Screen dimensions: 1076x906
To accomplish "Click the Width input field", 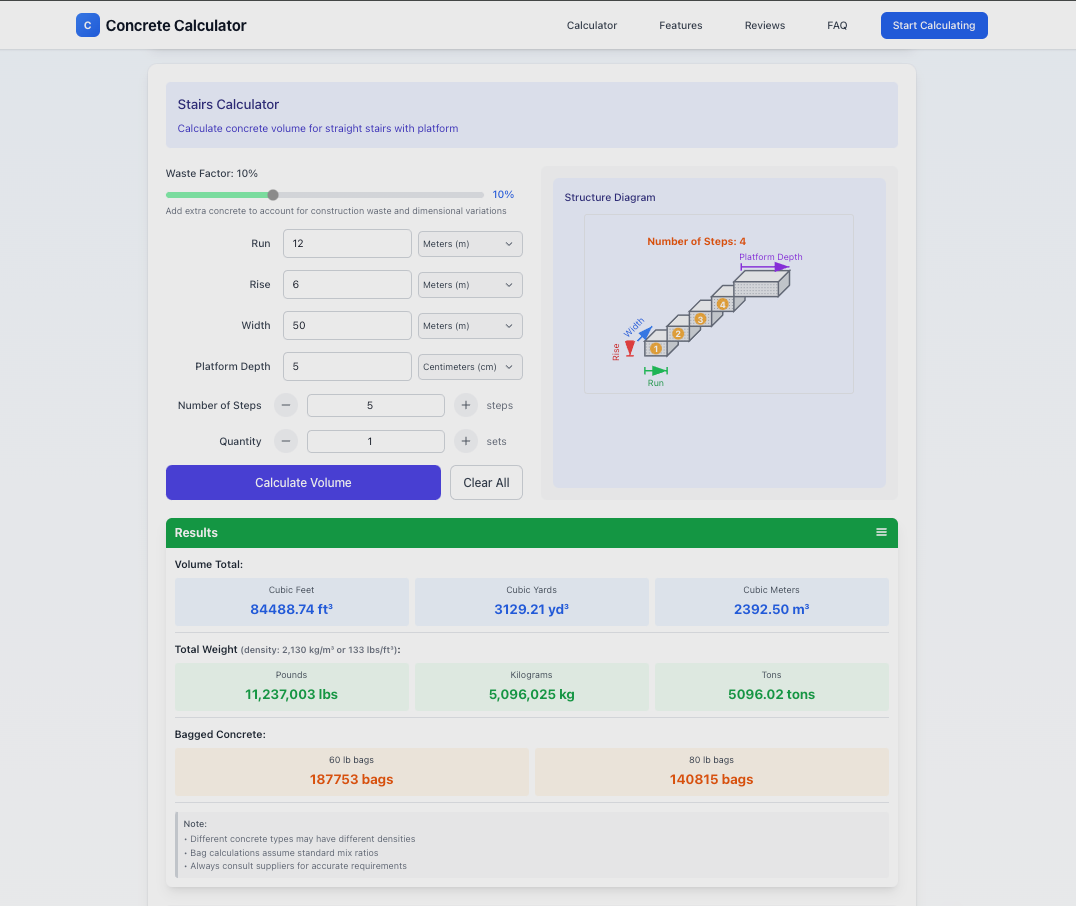I will [347, 325].
